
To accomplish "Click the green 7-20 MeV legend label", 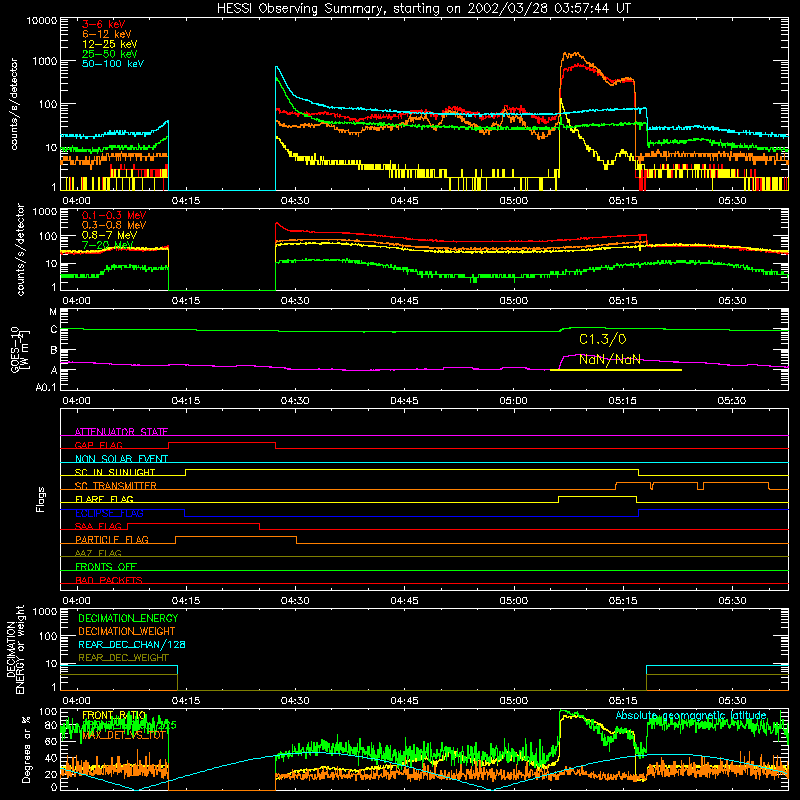I will 108,245.
